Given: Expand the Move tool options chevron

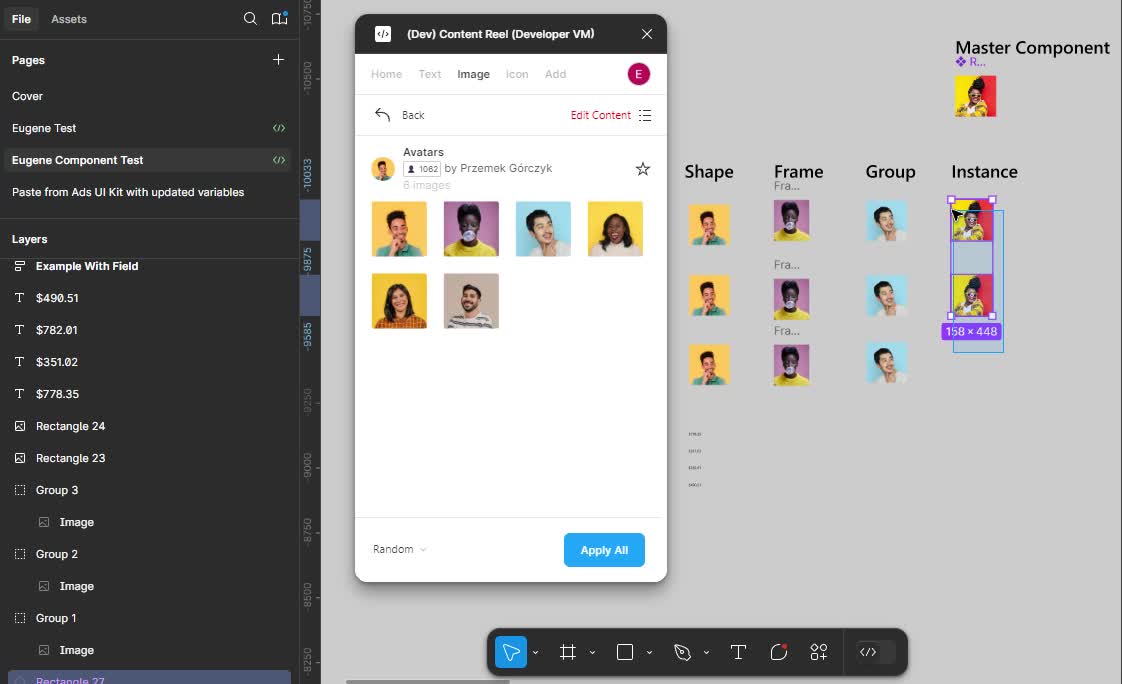Looking at the screenshot, I should (x=535, y=652).
